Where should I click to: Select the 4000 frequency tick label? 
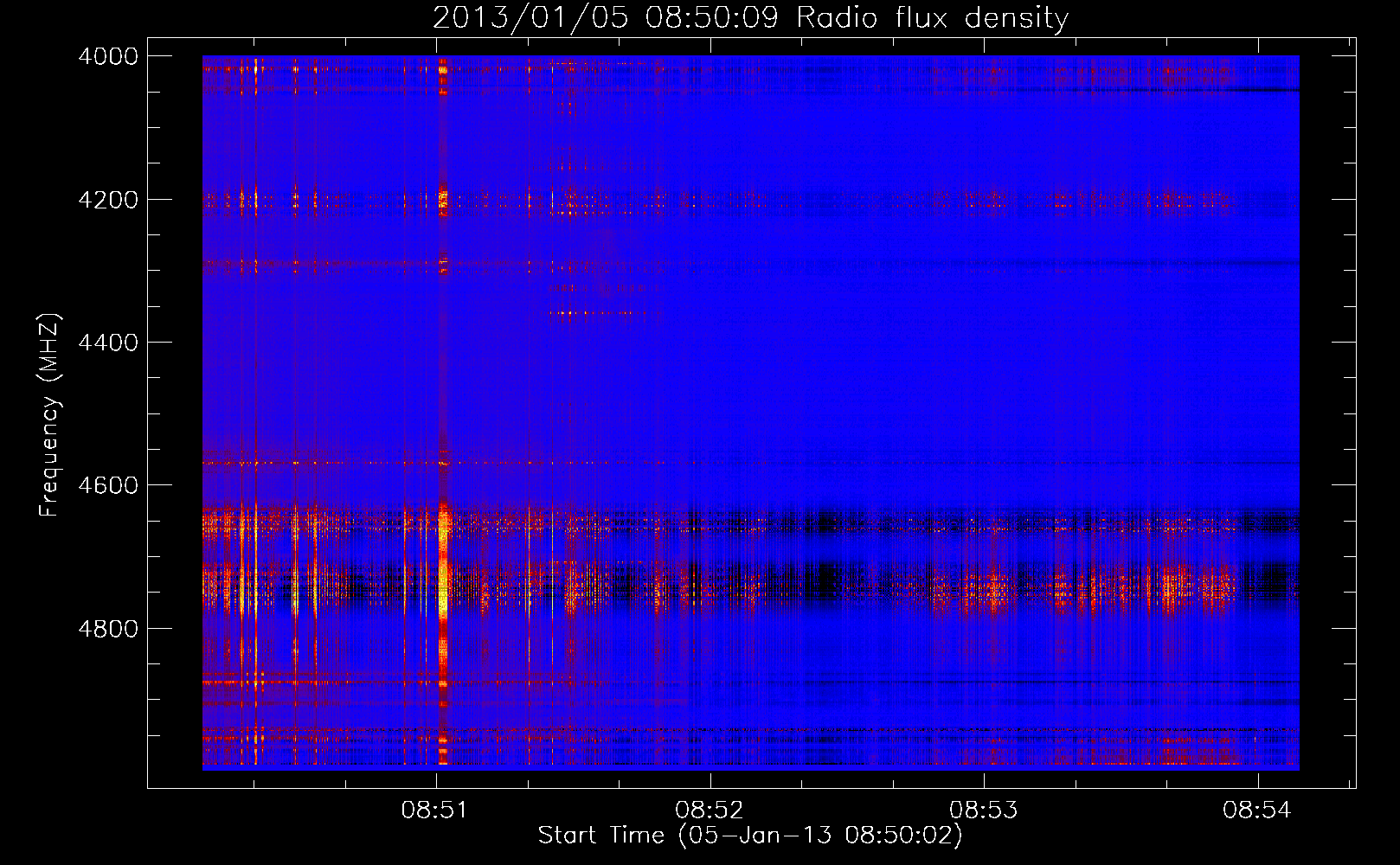pos(108,56)
